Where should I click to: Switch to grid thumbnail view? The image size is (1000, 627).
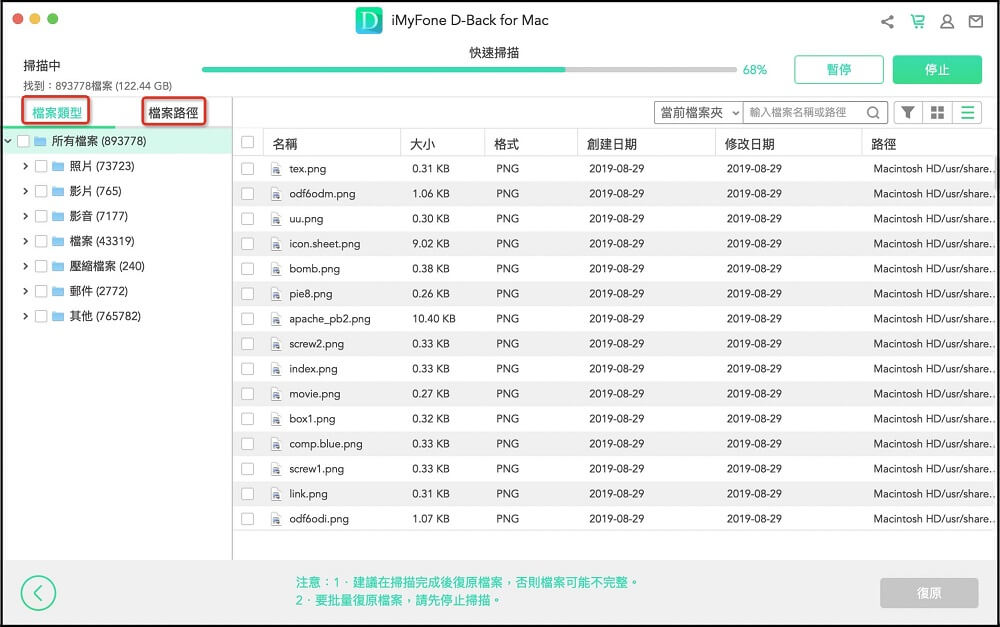click(x=937, y=113)
